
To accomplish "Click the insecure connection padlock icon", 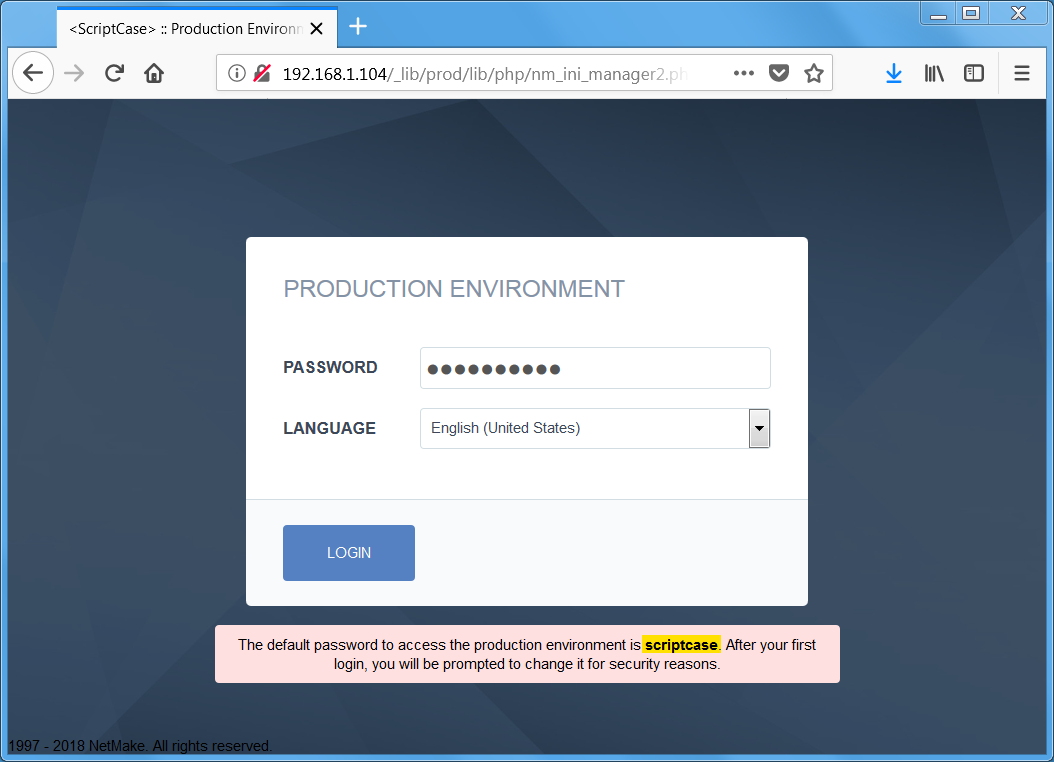I will (261, 73).
